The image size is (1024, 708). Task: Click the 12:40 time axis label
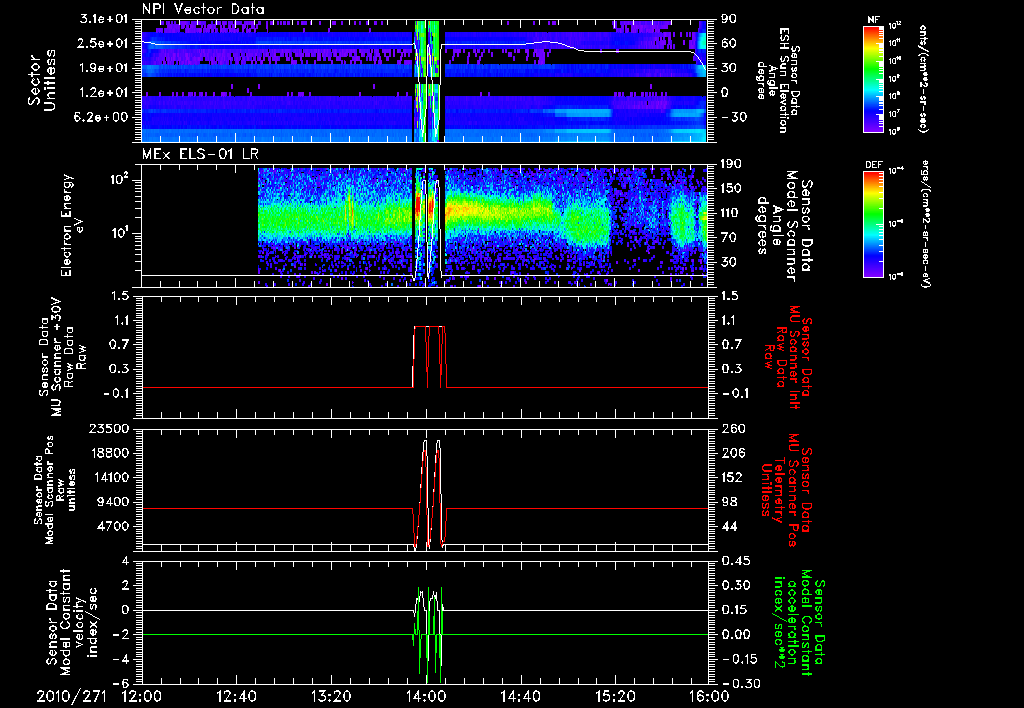tap(236, 696)
